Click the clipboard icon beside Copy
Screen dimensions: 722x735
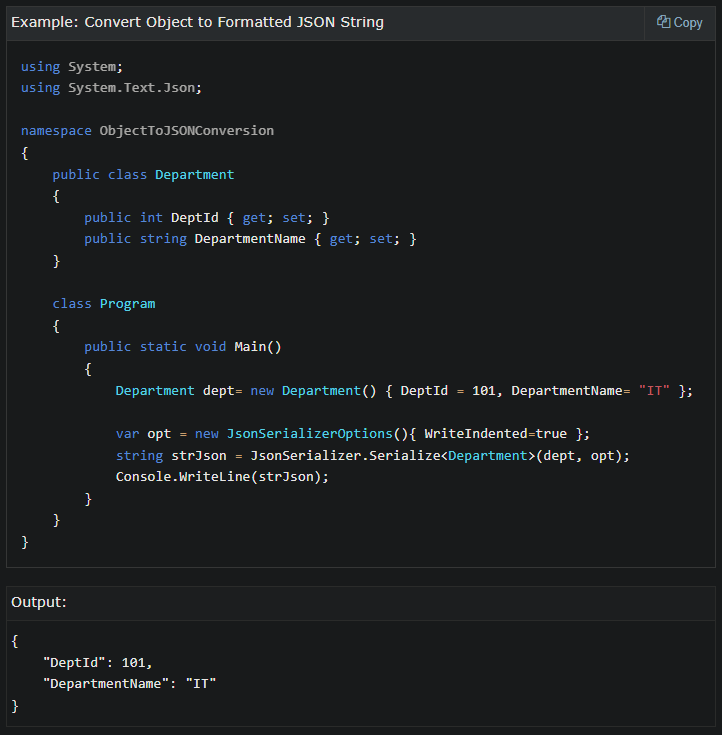coord(663,22)
